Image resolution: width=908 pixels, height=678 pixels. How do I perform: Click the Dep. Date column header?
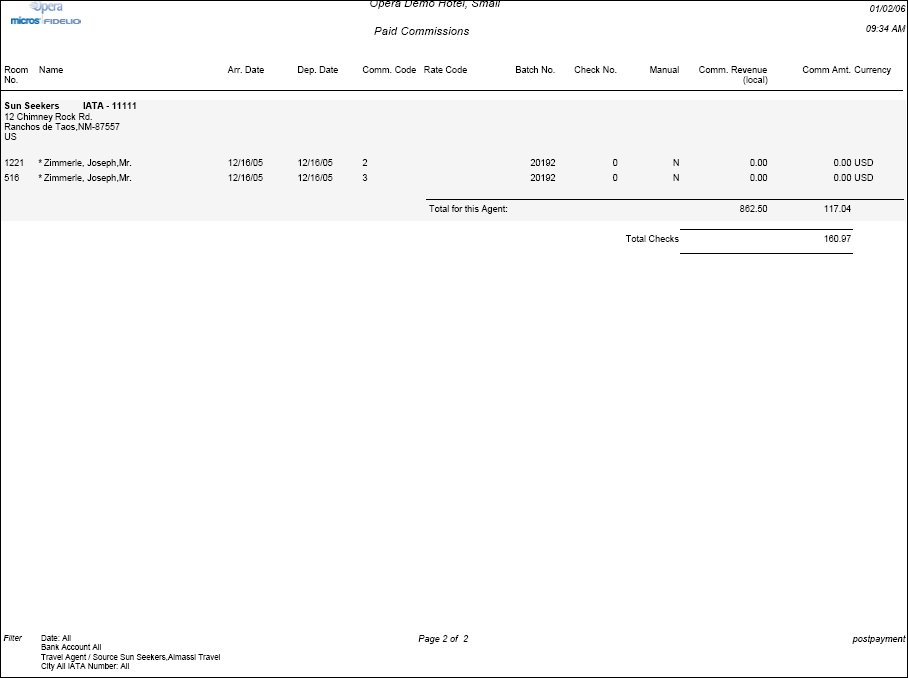click(317, 69)
